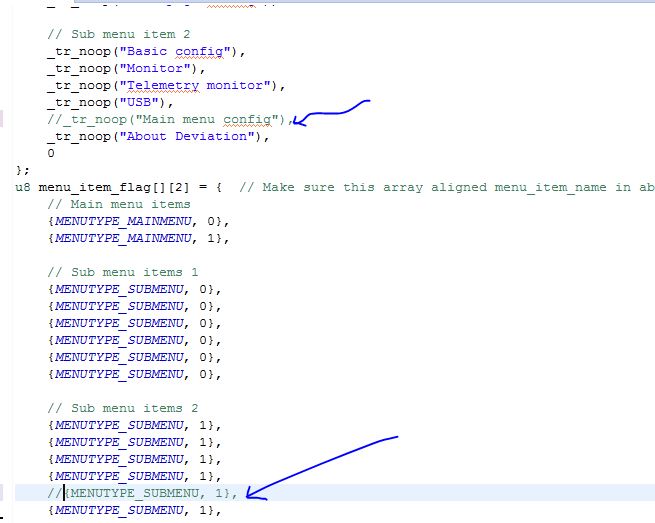Image resolution: width=655 pixels, height=523 pixels.
Task: Click the commented-out //{MENUTYPE_SUBMENU, 1} highlighted line
Action: click(x=142, y=493)
